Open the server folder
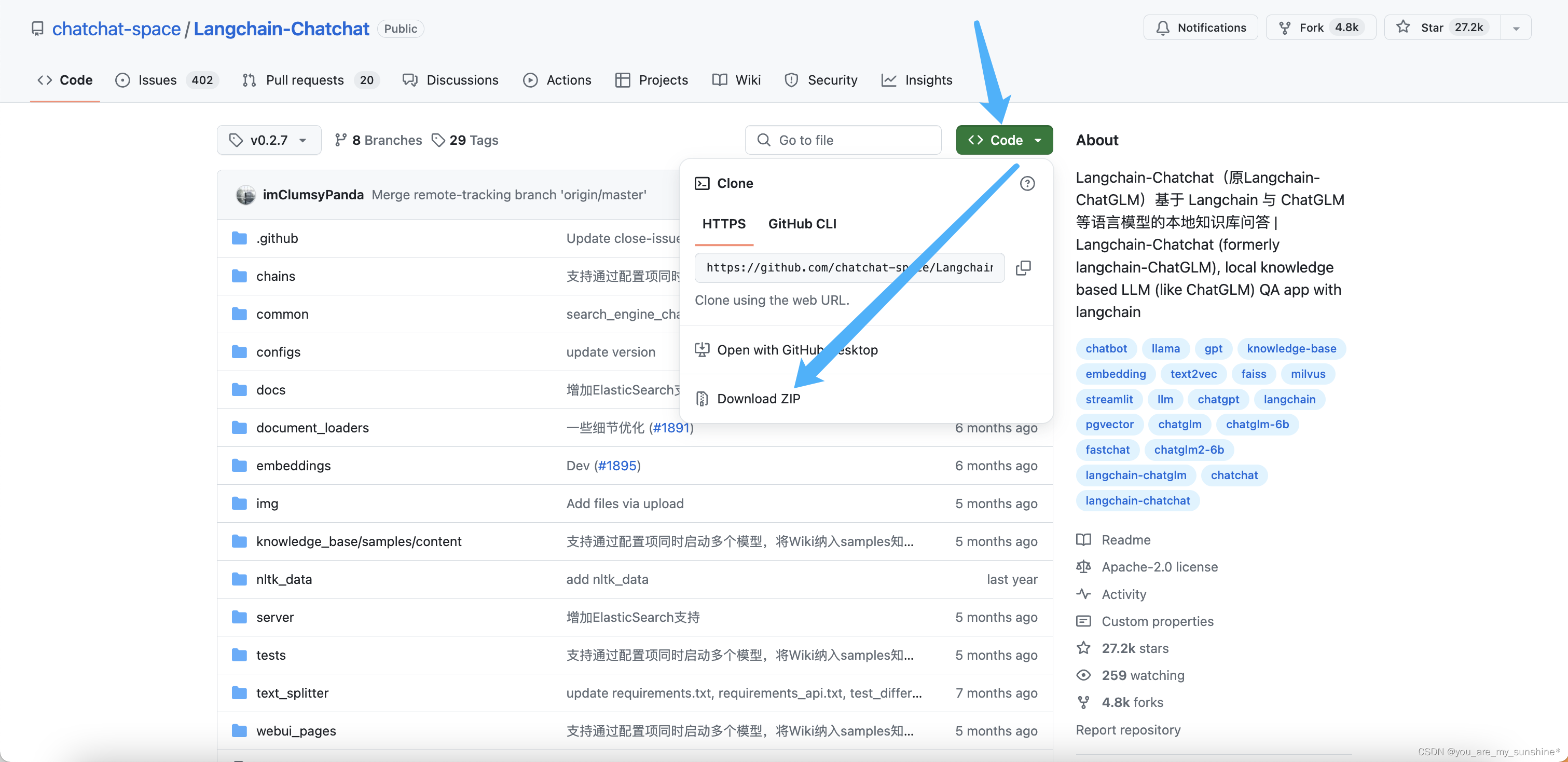This screenshot has height=762, width=1568. pyautogui.click(x=274, y=617)
